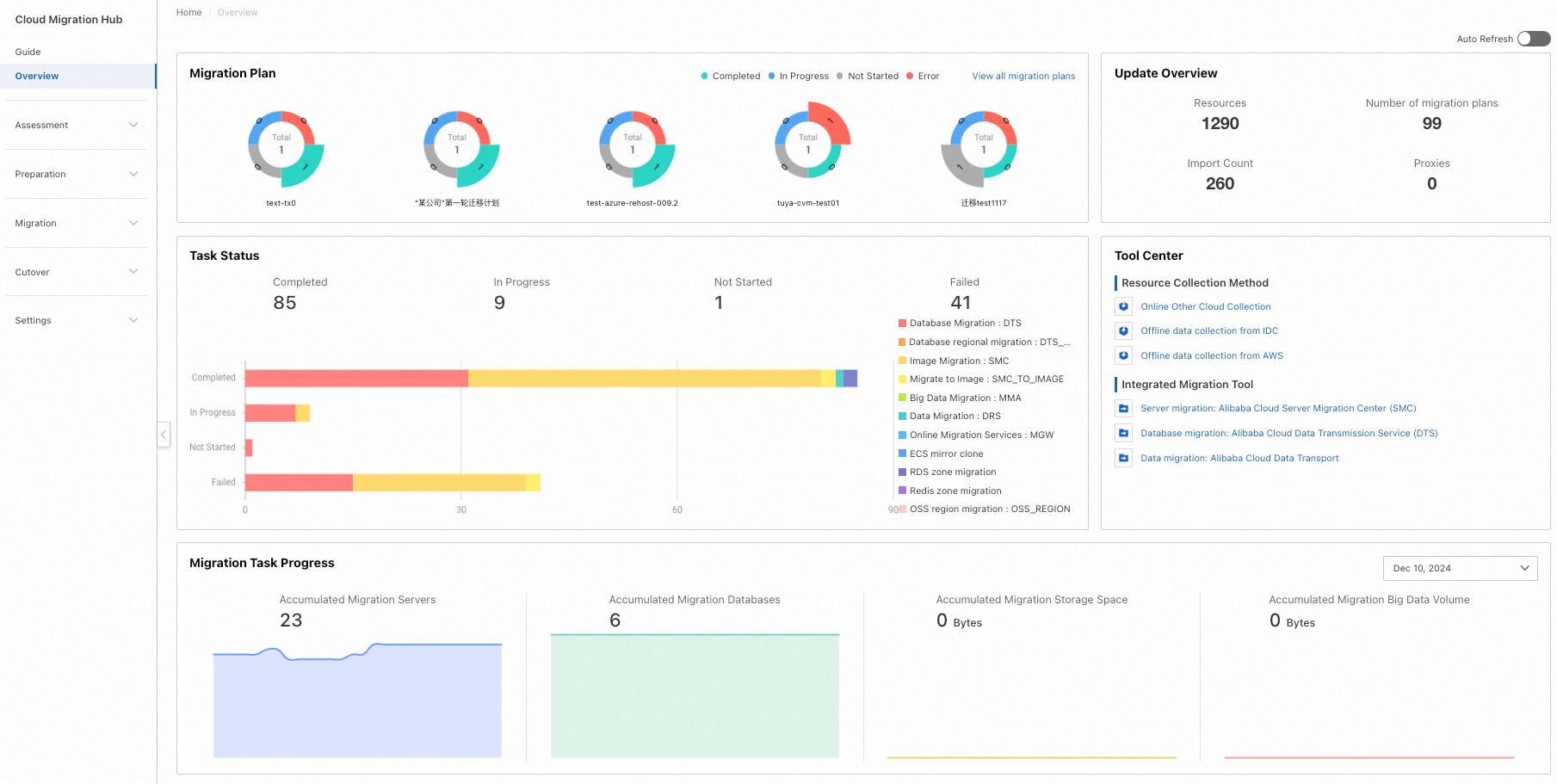Expand the Assessment menu section

click(77, 125)
